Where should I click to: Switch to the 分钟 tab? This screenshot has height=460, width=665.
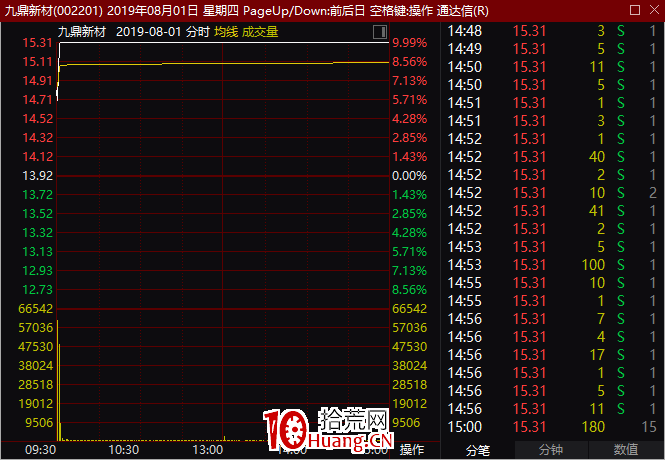click(551, 450)
